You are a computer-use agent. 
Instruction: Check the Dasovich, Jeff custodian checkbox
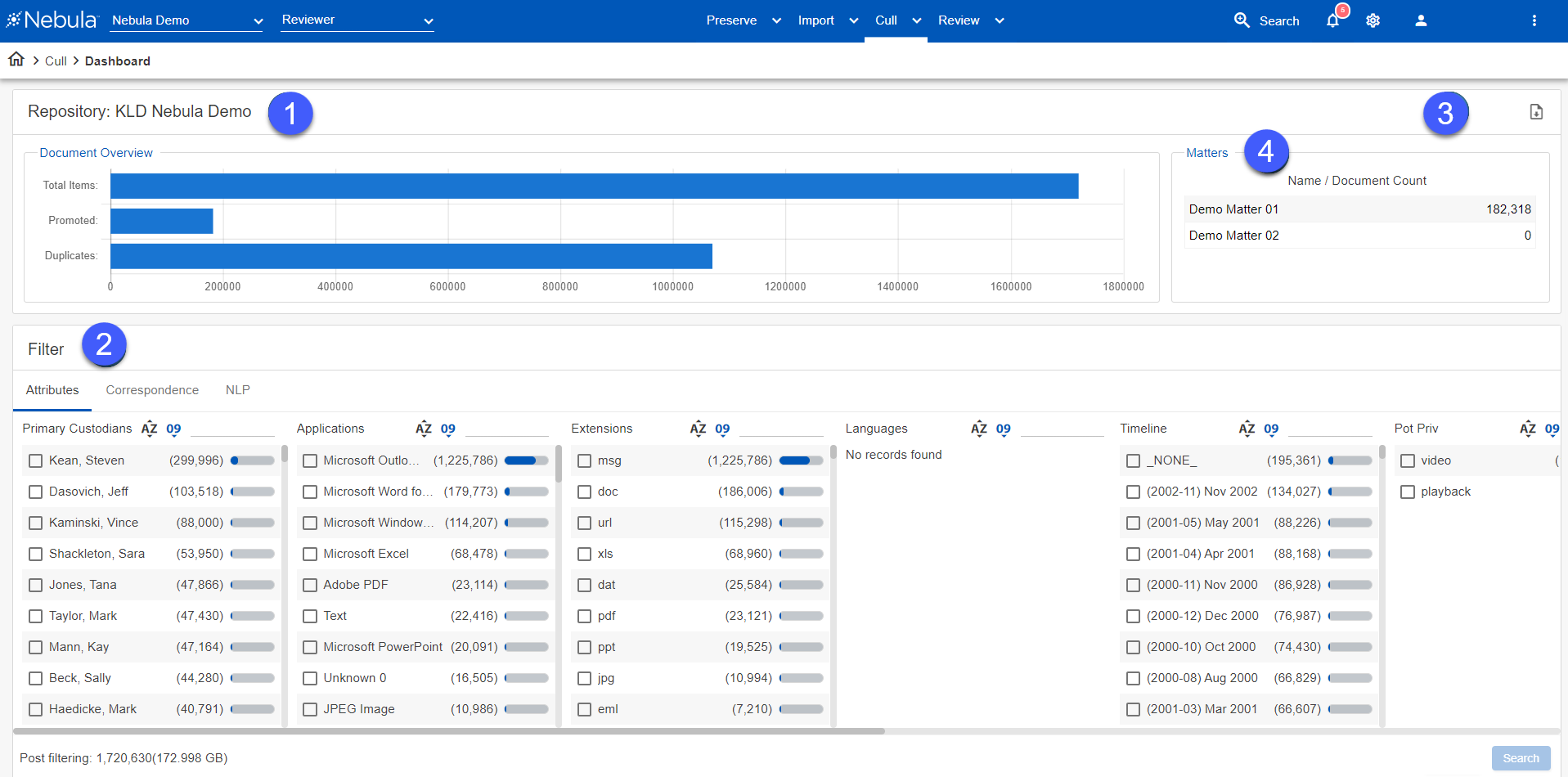[36, 492]
